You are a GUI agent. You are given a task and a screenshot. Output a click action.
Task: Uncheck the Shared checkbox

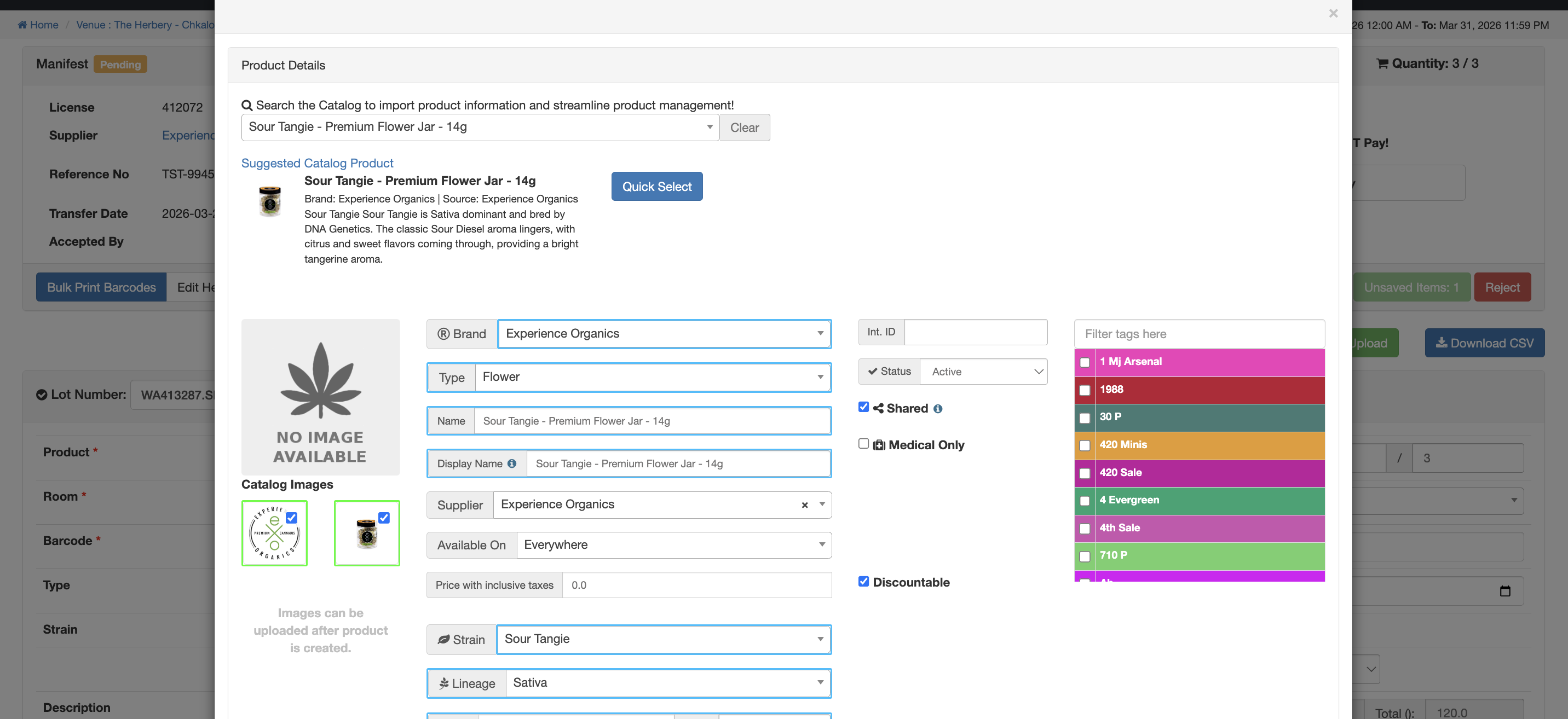(x=863, y=407)
